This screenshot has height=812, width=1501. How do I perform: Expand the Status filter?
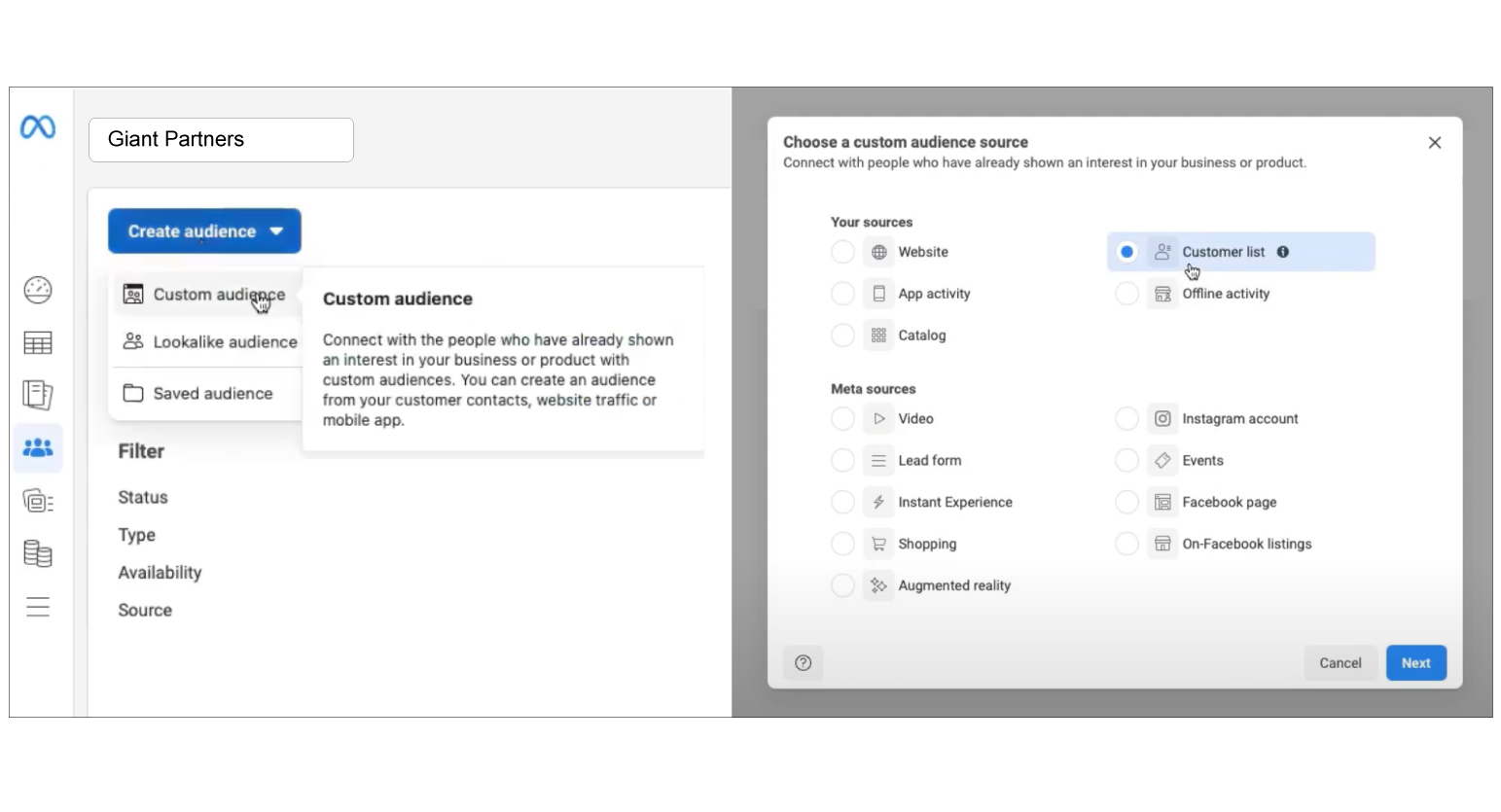pyautogui.click(x=143, y=498)
